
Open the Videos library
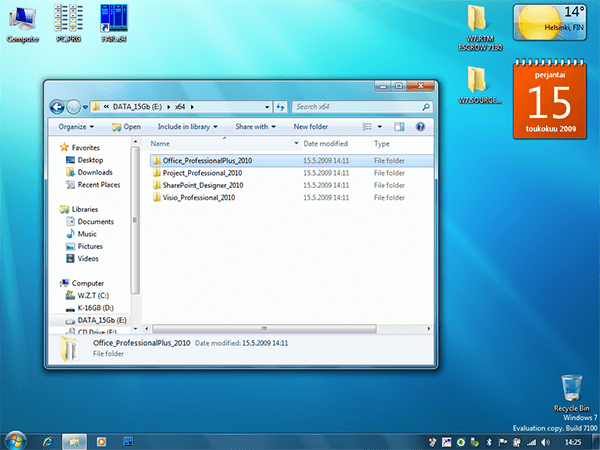[83, 259]
